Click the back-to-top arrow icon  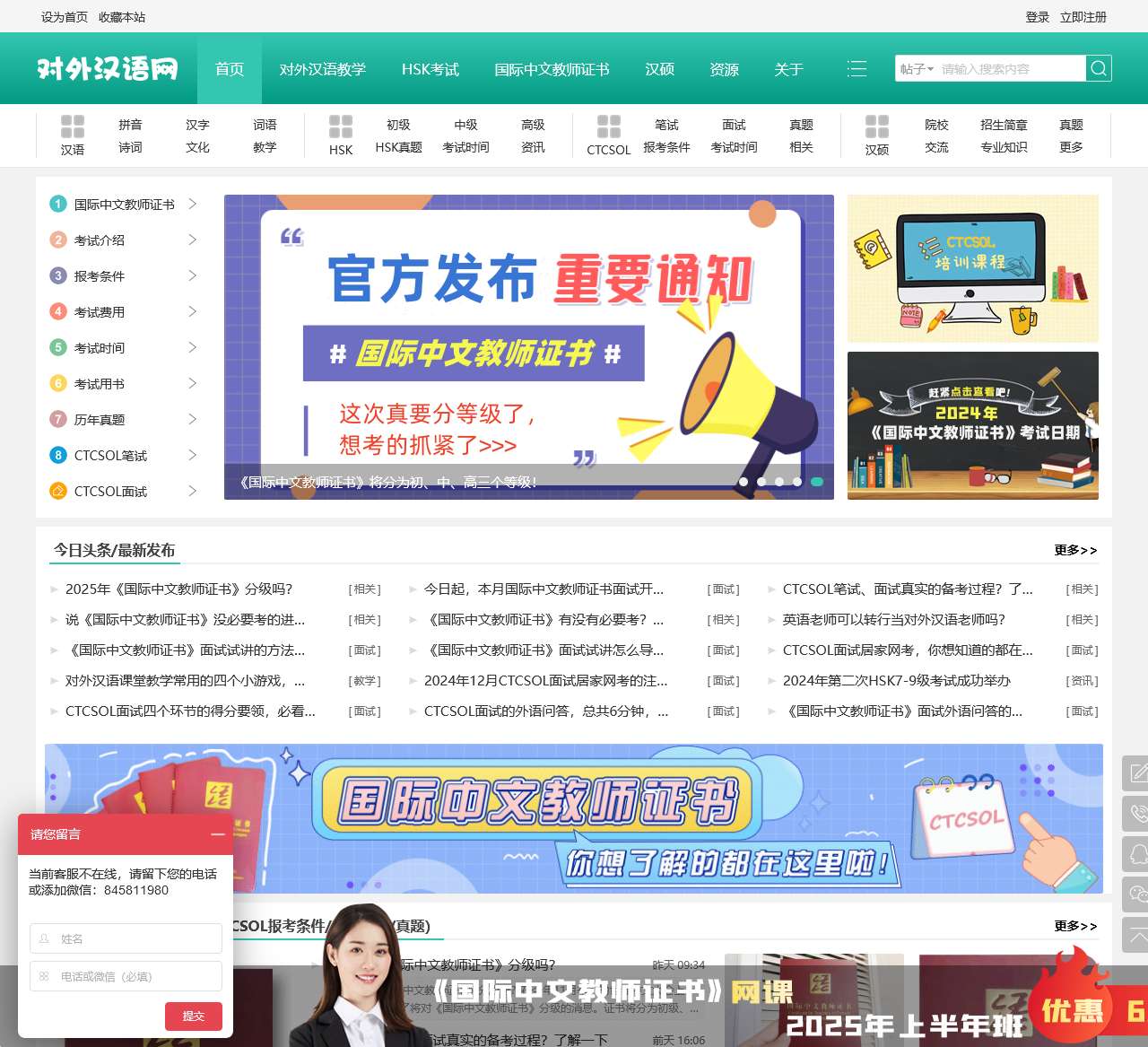tap(1137, 935)
